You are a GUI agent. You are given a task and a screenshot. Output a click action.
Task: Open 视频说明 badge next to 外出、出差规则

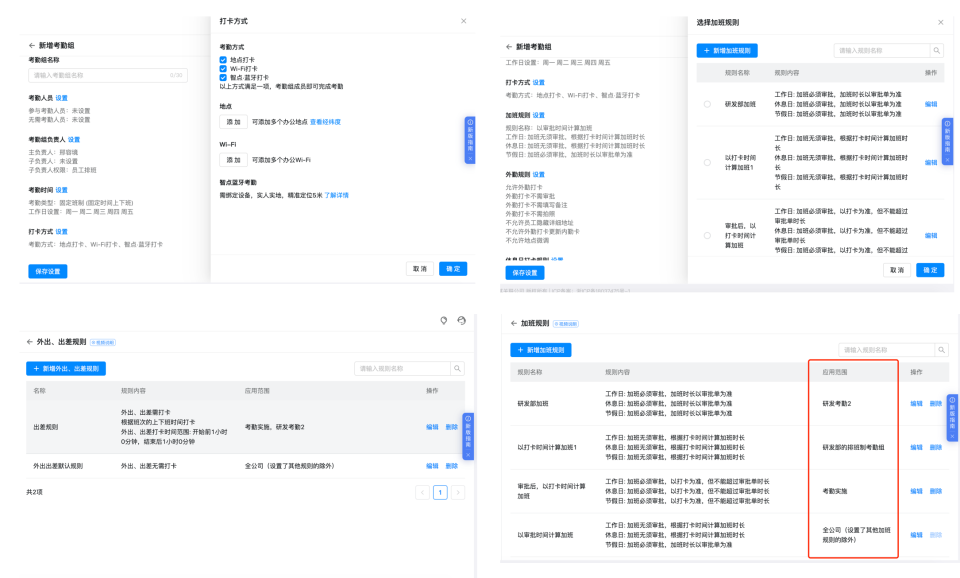[103, 342]
